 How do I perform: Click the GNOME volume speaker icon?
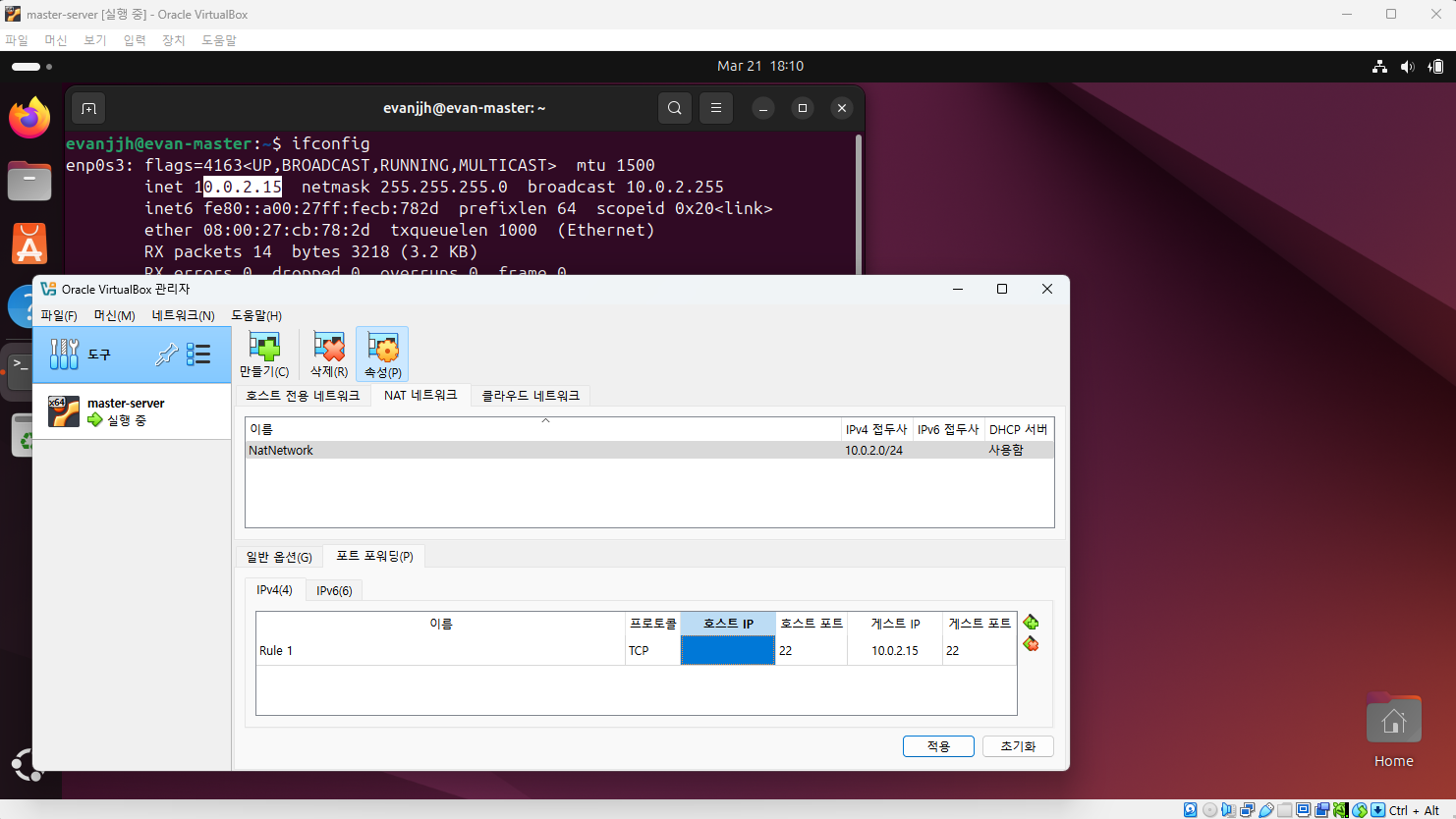click(1408, 66)
